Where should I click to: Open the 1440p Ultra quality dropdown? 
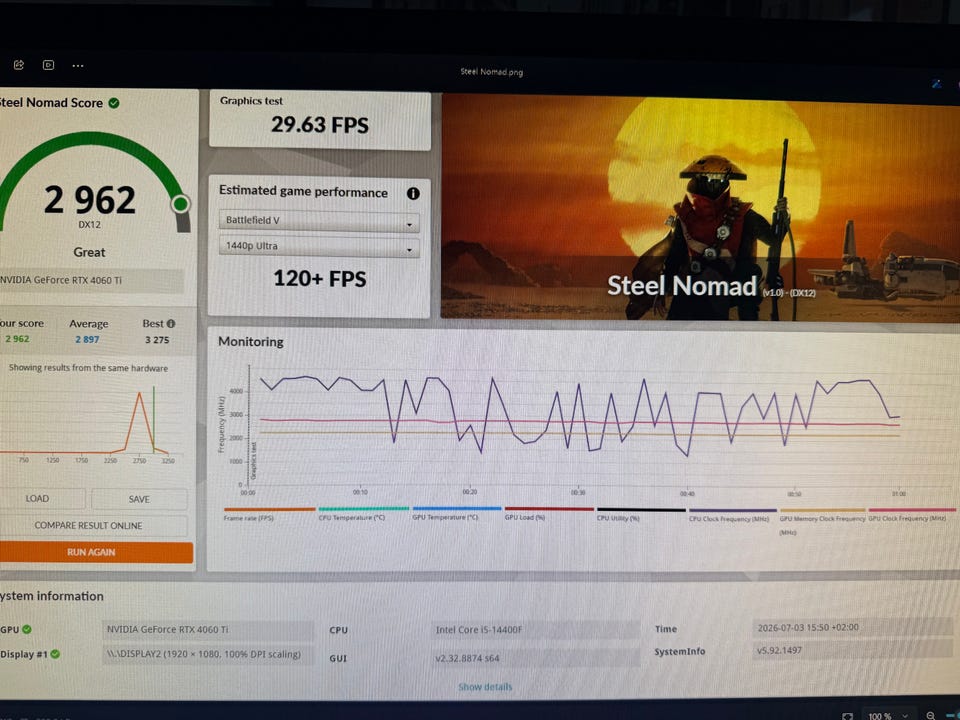pyautogui.click(x=319, y=247)
